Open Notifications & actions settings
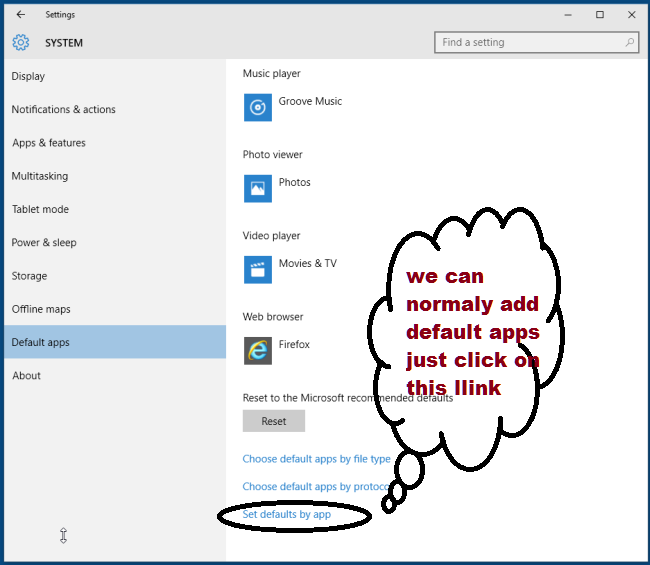Screen dimensions: 650x565 (115, 109)
